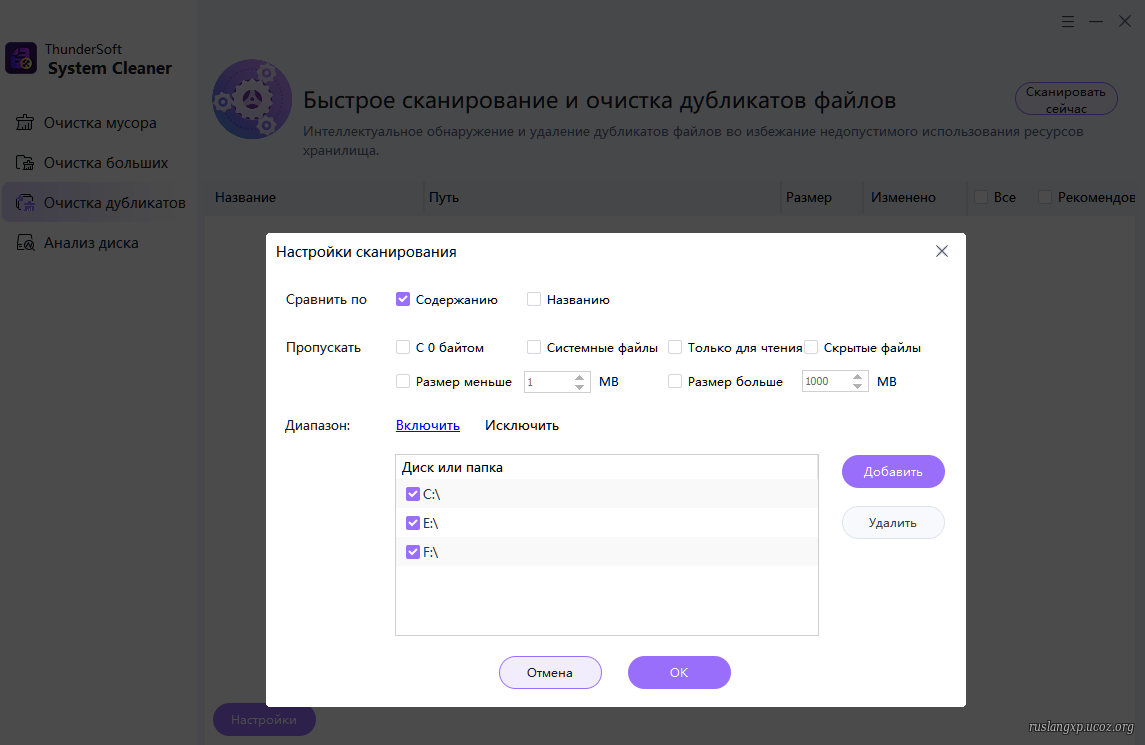Confirm settings with OK button

point(679,673)
